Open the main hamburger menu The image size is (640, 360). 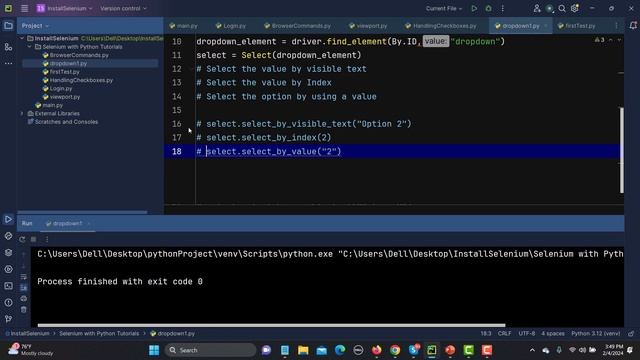(24, 8)
